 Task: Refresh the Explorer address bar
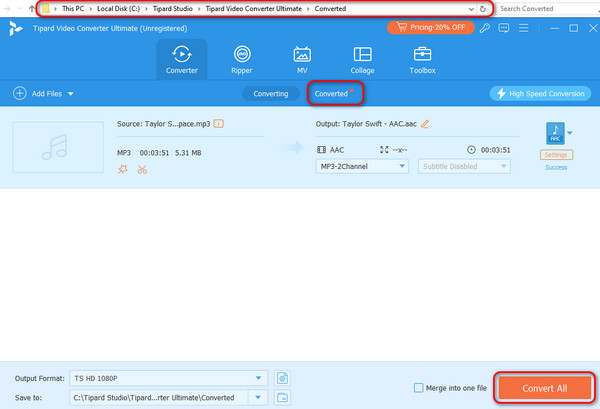pyautogui.click(x=483, y=9)
